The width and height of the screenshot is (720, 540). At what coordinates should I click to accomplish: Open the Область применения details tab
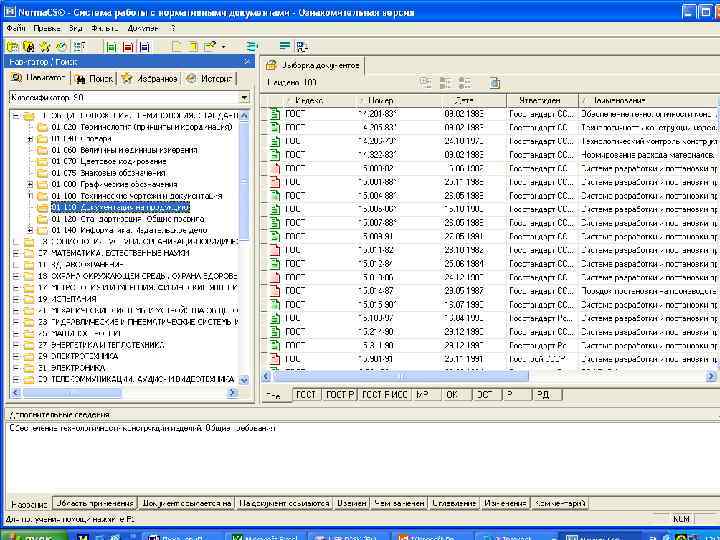click(x=95, y=503)
